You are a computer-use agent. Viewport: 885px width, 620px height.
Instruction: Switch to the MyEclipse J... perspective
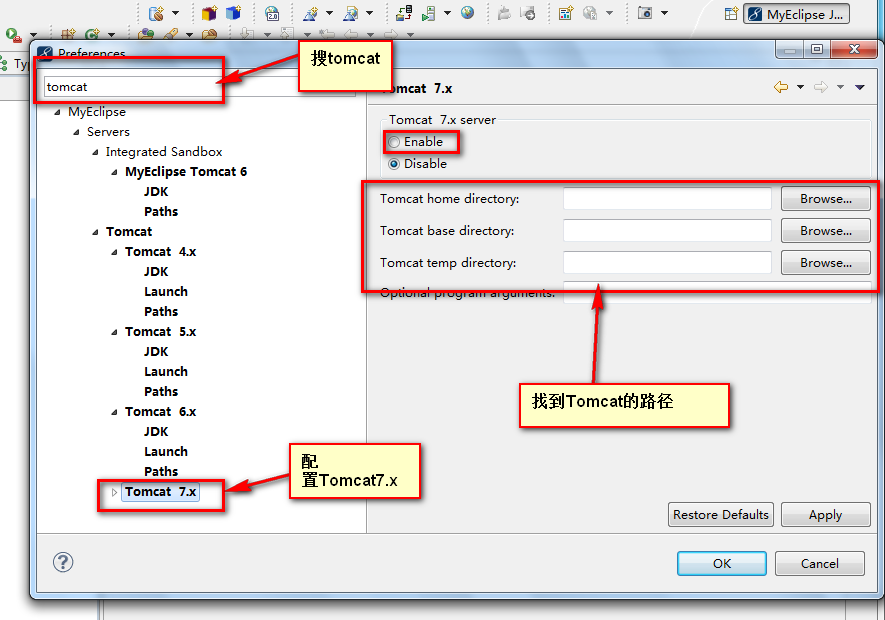796,14
